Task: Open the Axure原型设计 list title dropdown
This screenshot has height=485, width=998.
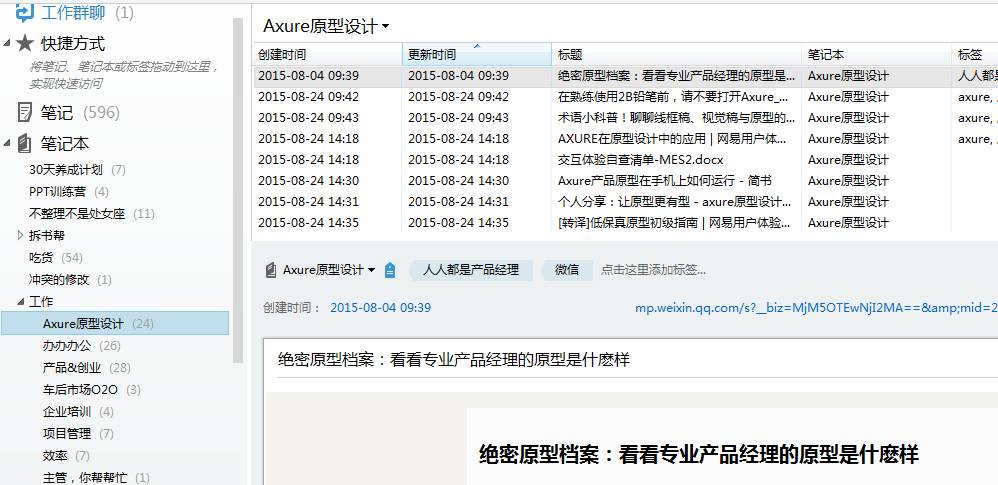Action: pyautogui.click(x=385, y=27)
